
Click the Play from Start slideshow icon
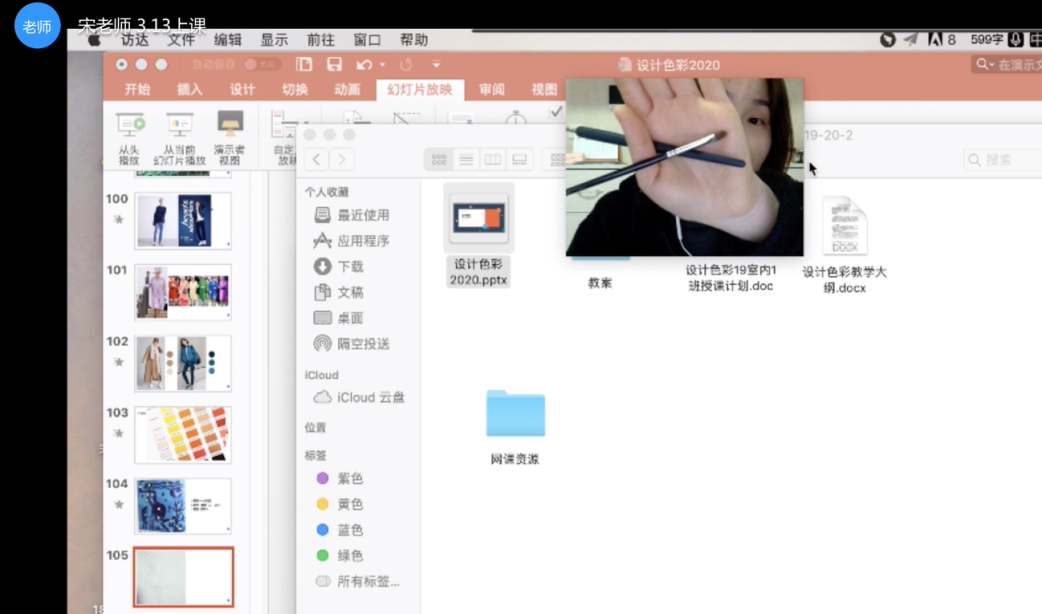(130, 126)
